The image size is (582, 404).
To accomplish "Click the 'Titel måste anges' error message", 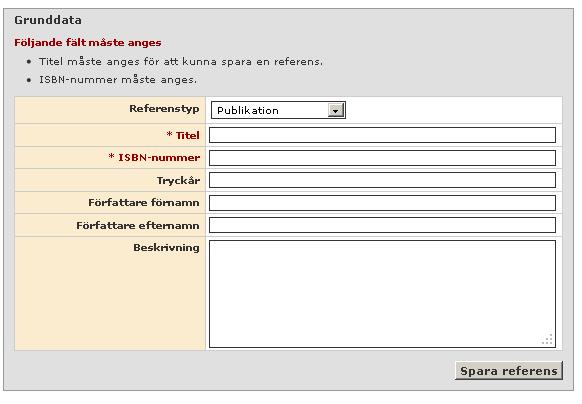I will (181, 62).
